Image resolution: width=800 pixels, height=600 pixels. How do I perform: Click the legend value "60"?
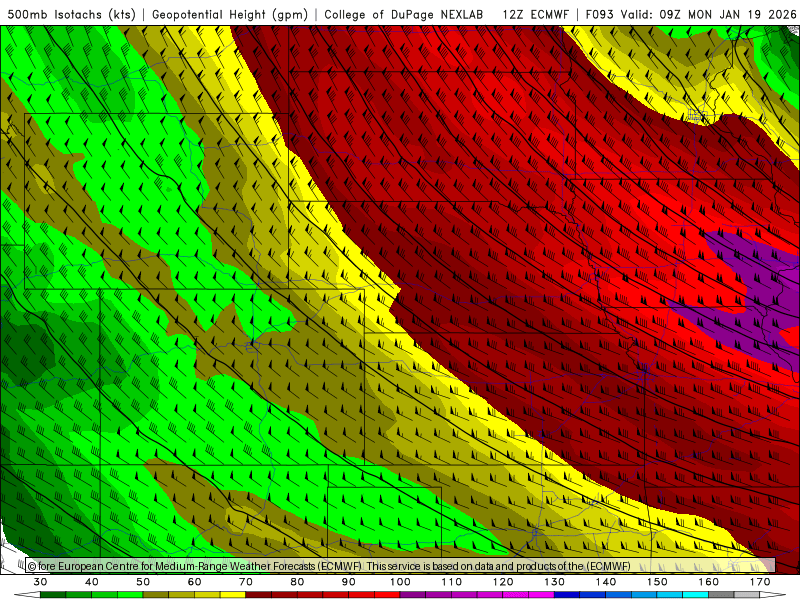pyautogui.click(x=194, y=582)
